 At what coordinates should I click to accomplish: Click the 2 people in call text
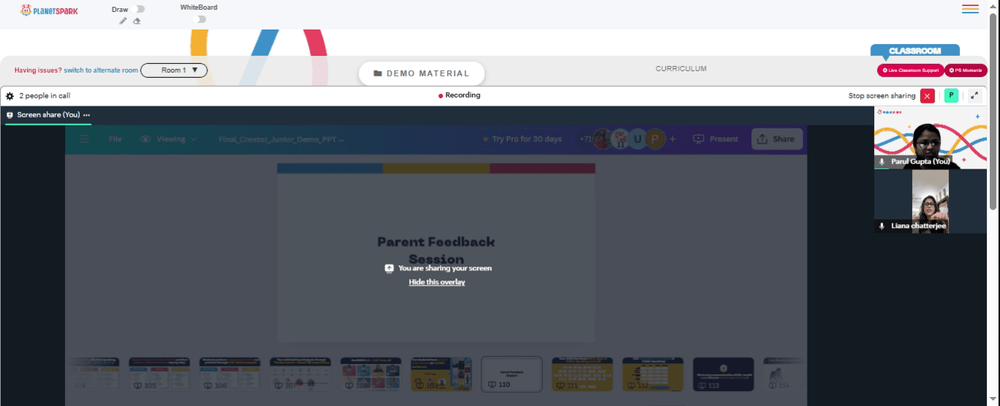(45, 96)
